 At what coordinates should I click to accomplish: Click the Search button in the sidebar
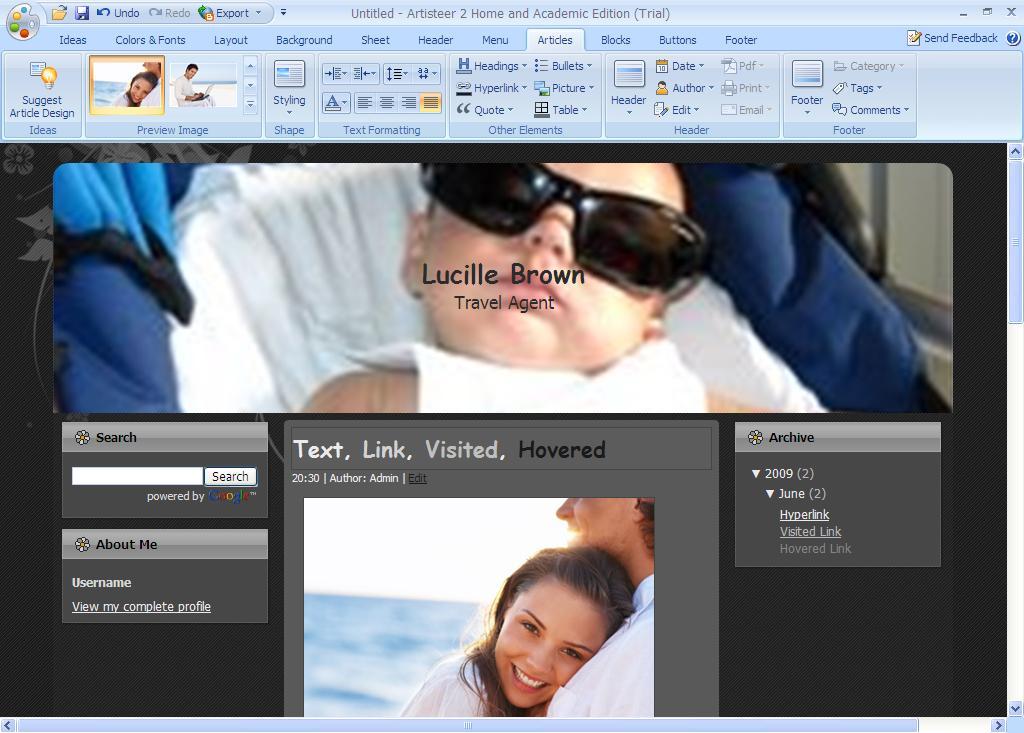230,477
